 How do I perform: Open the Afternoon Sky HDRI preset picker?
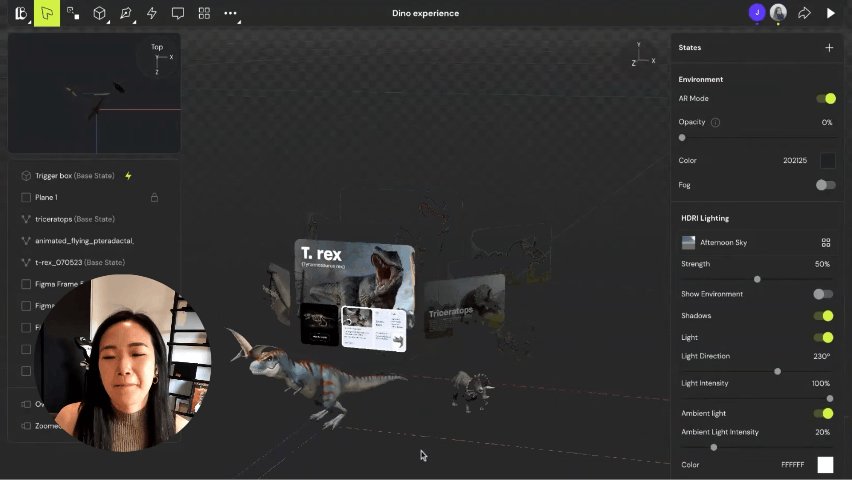pyautogui.click(x=826, y=243)
